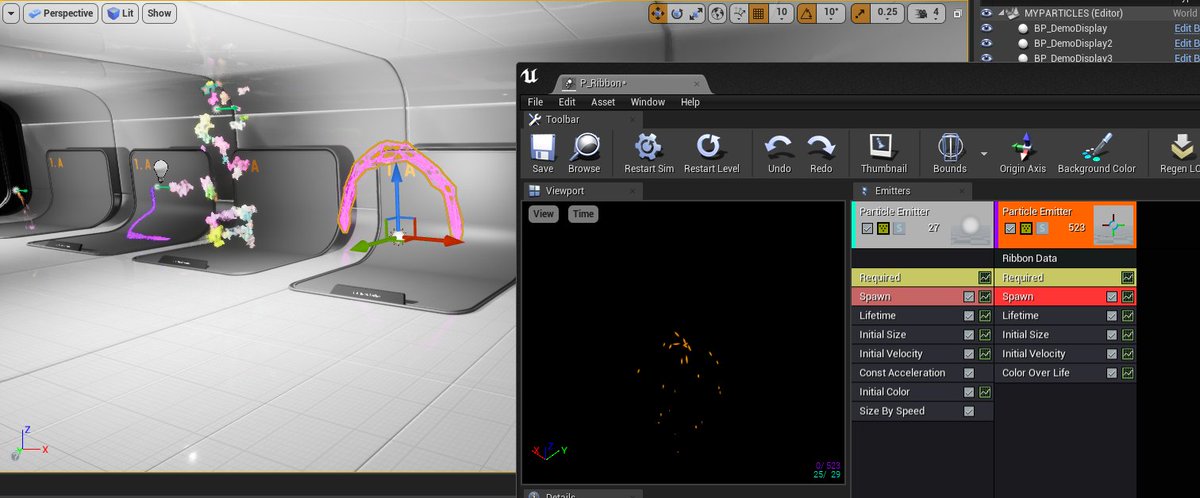Select the rotate gizmo mode icon

point(677,13)
